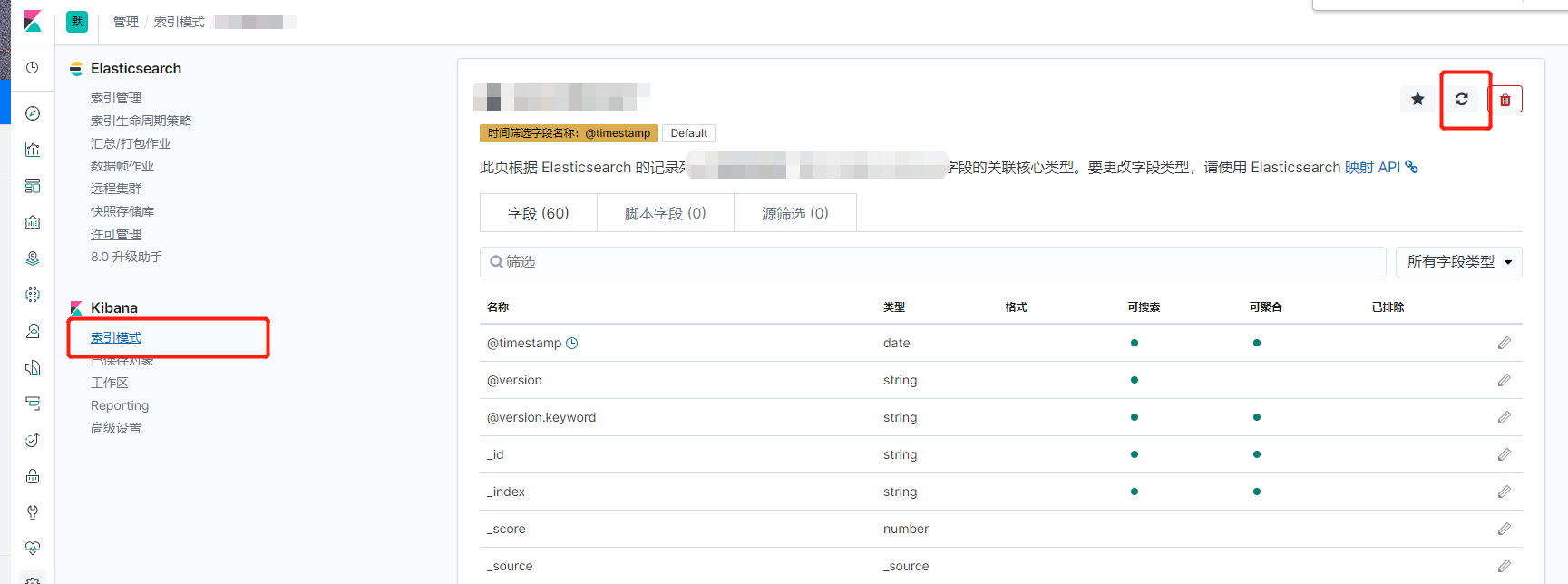This screenshot has height=584, width=1568.
Task: Click the _score field name
Action: point(506,529)
